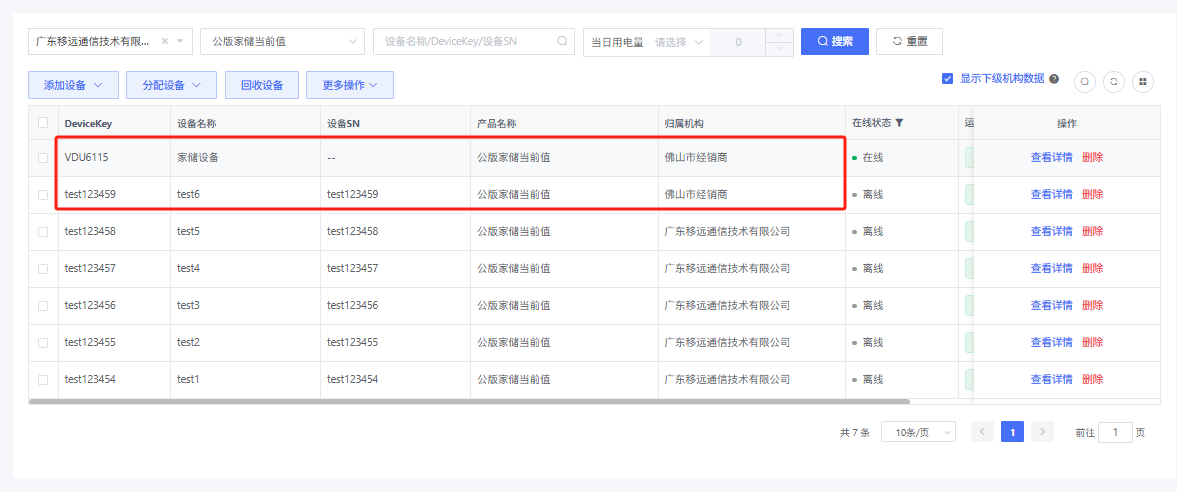
Task: Open the 更多操作 menu
Action: (349, 85)
